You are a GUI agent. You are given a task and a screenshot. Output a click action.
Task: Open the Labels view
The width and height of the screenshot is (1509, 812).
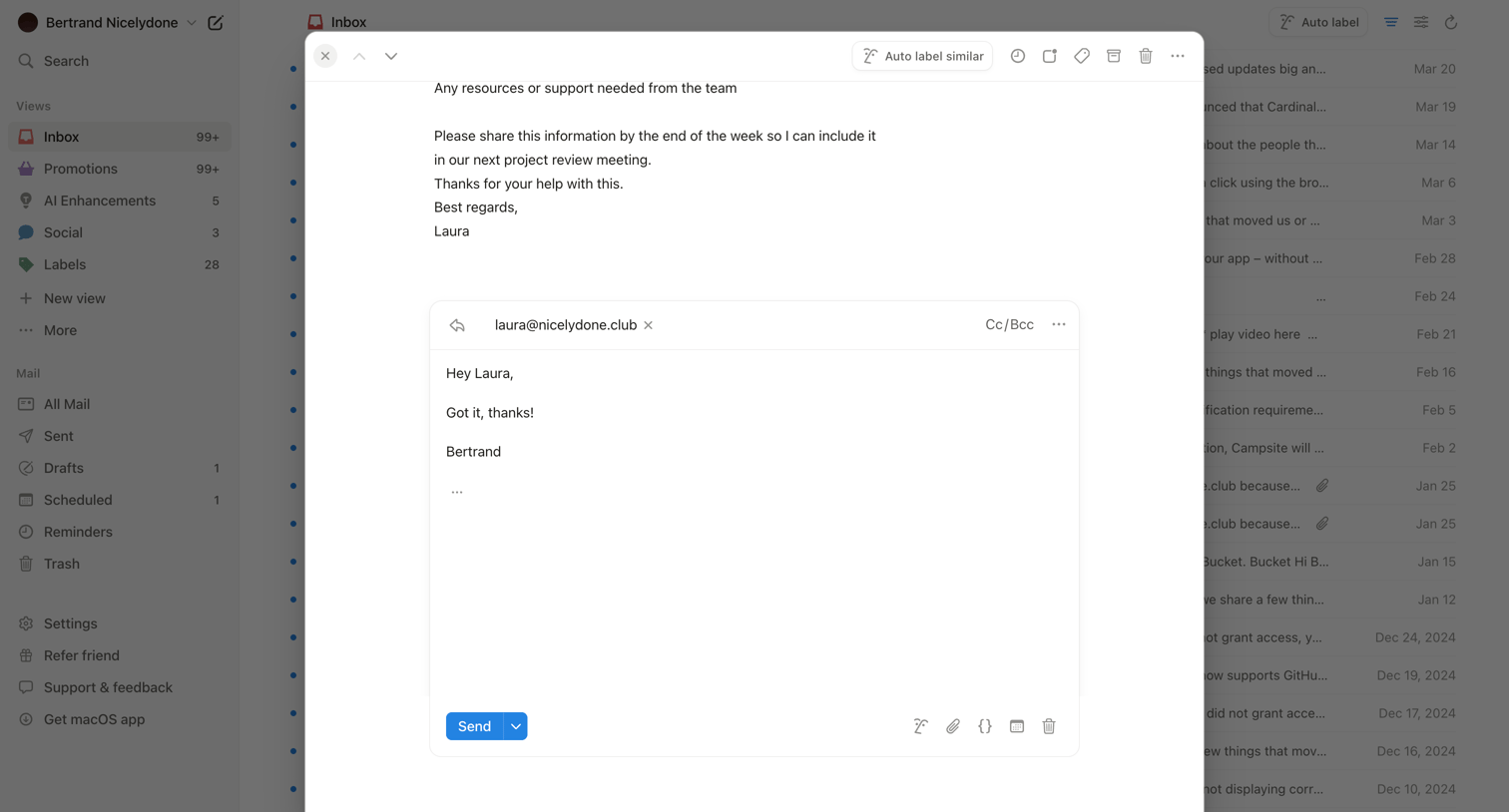120,264
